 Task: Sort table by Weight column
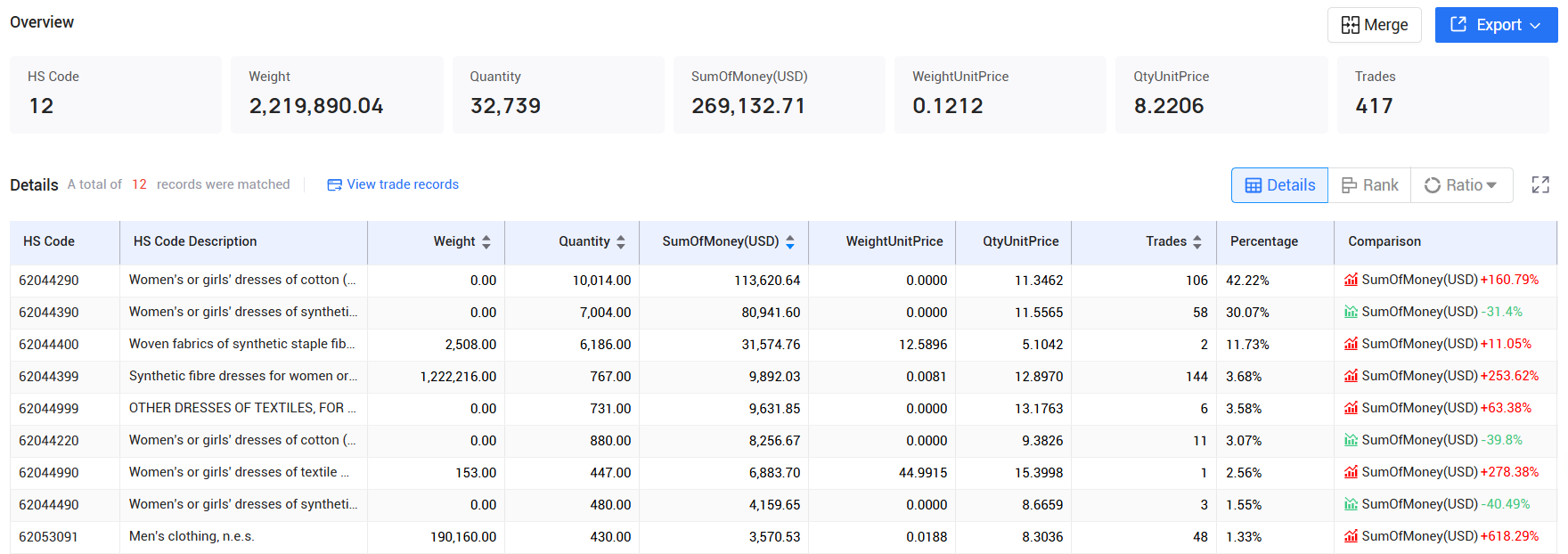point(486,241)
